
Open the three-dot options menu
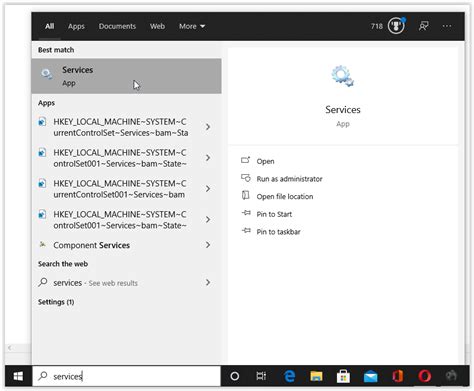[x=447, y=26]
